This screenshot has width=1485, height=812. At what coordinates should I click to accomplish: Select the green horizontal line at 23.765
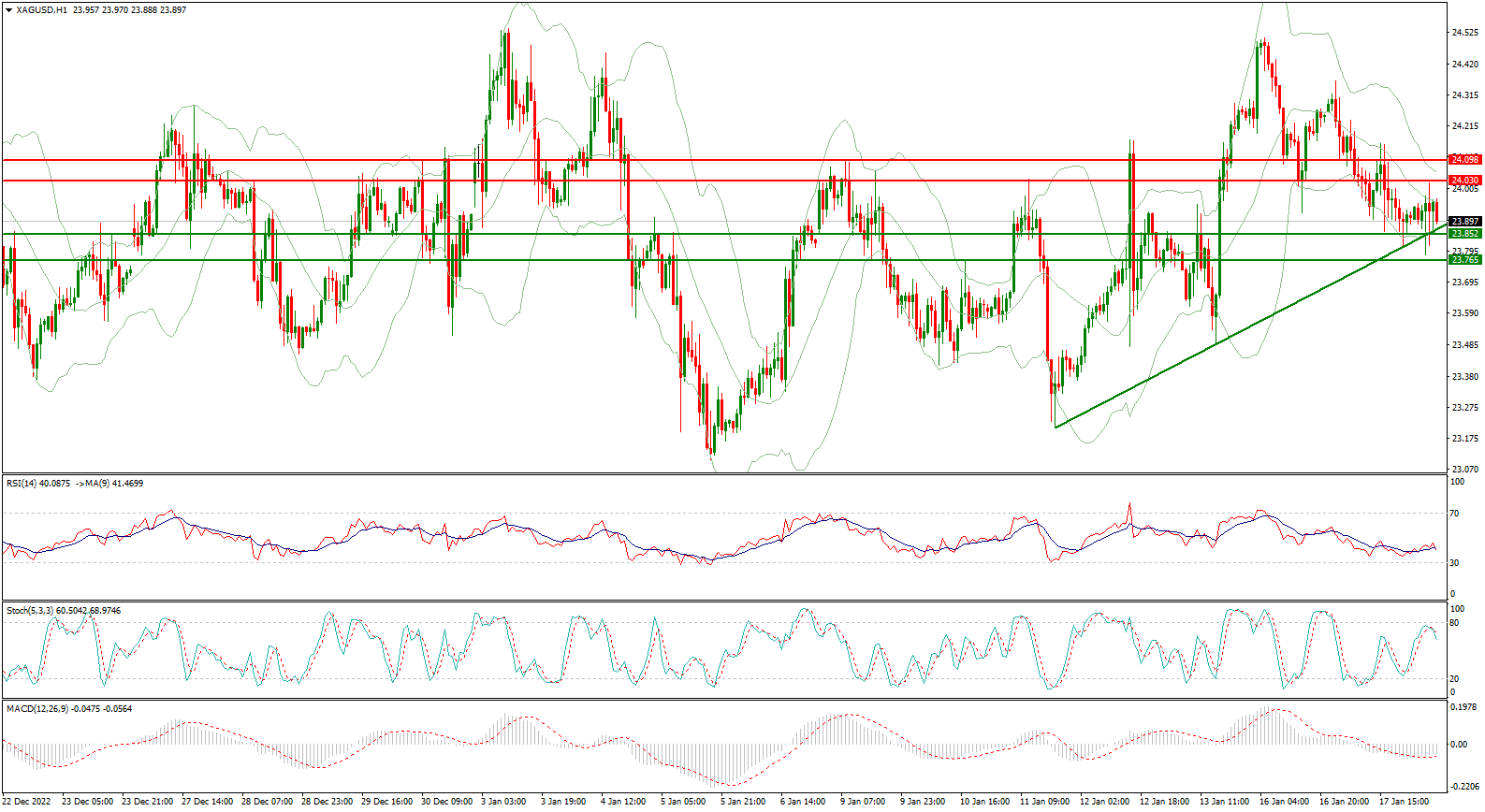(724, 260)
